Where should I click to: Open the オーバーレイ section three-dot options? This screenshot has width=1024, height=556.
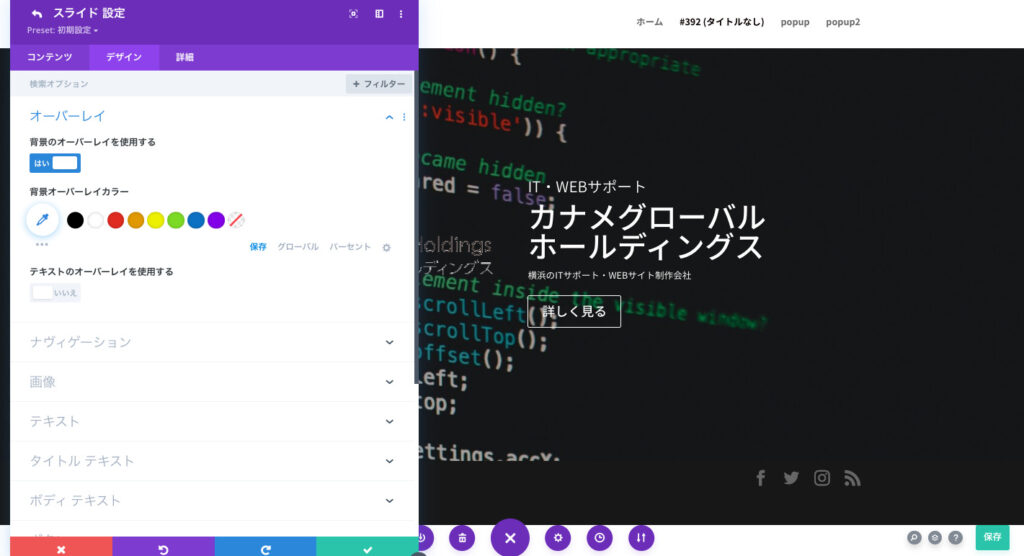pyautogui.click(x=404, y=117)
